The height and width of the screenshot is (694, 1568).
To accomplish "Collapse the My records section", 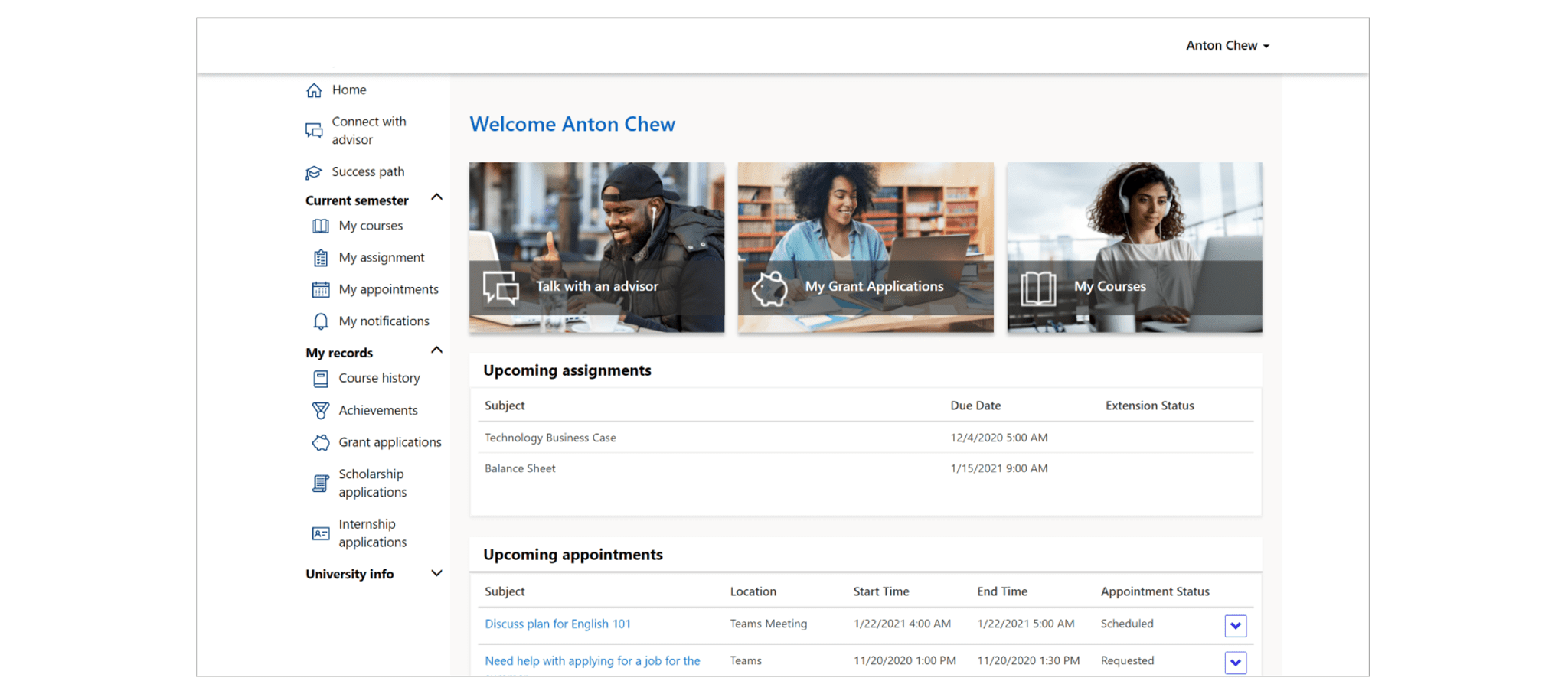I will point(436,350).
